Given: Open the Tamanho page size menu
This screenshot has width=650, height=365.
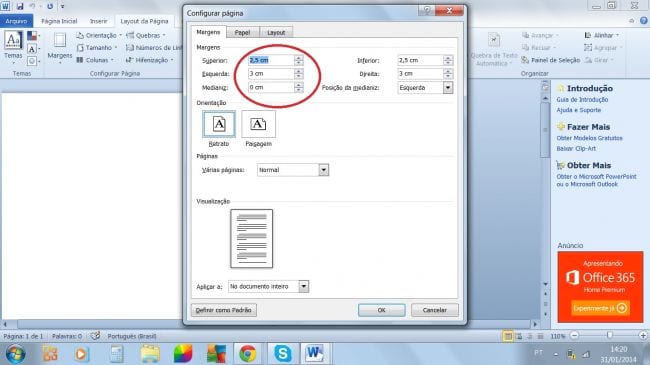Looking at the screenshot, I should [x=97, y=48].
